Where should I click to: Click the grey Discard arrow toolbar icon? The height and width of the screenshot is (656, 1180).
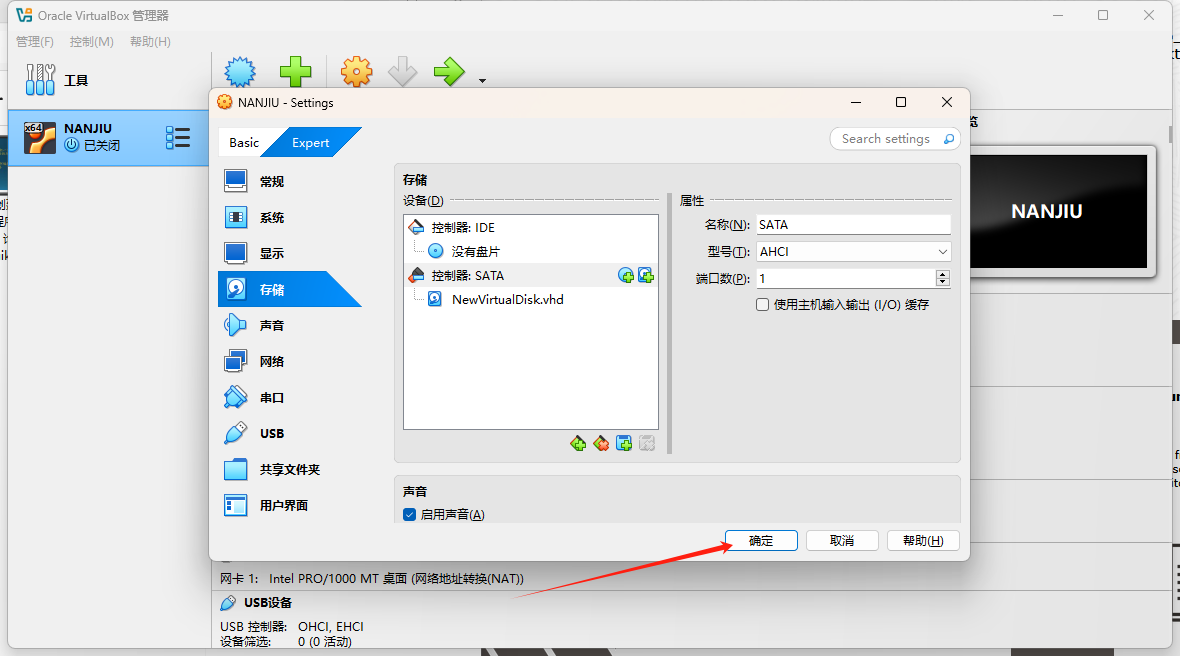pyautogui.click(x=403, y=72)
